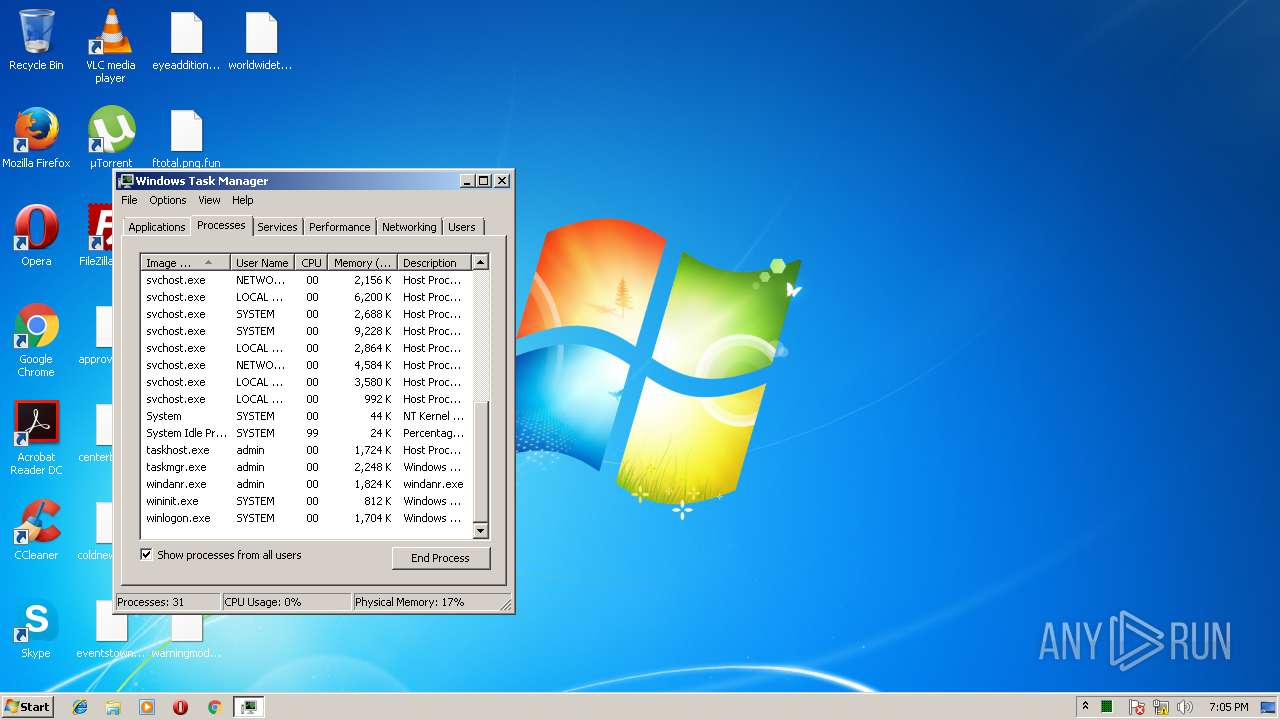Select the System Idle Process row
1280x720 pixels.
pyautogui.click(x=306, y=433)
